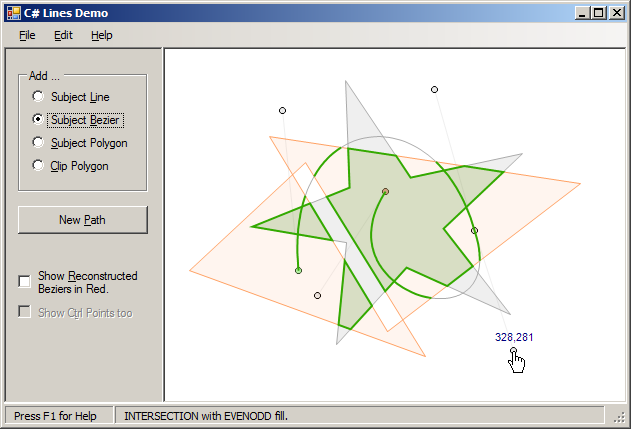This screenshot has height=429, width=631.
Task: Select the Subject Line radio button
Action: coord(38,96)
